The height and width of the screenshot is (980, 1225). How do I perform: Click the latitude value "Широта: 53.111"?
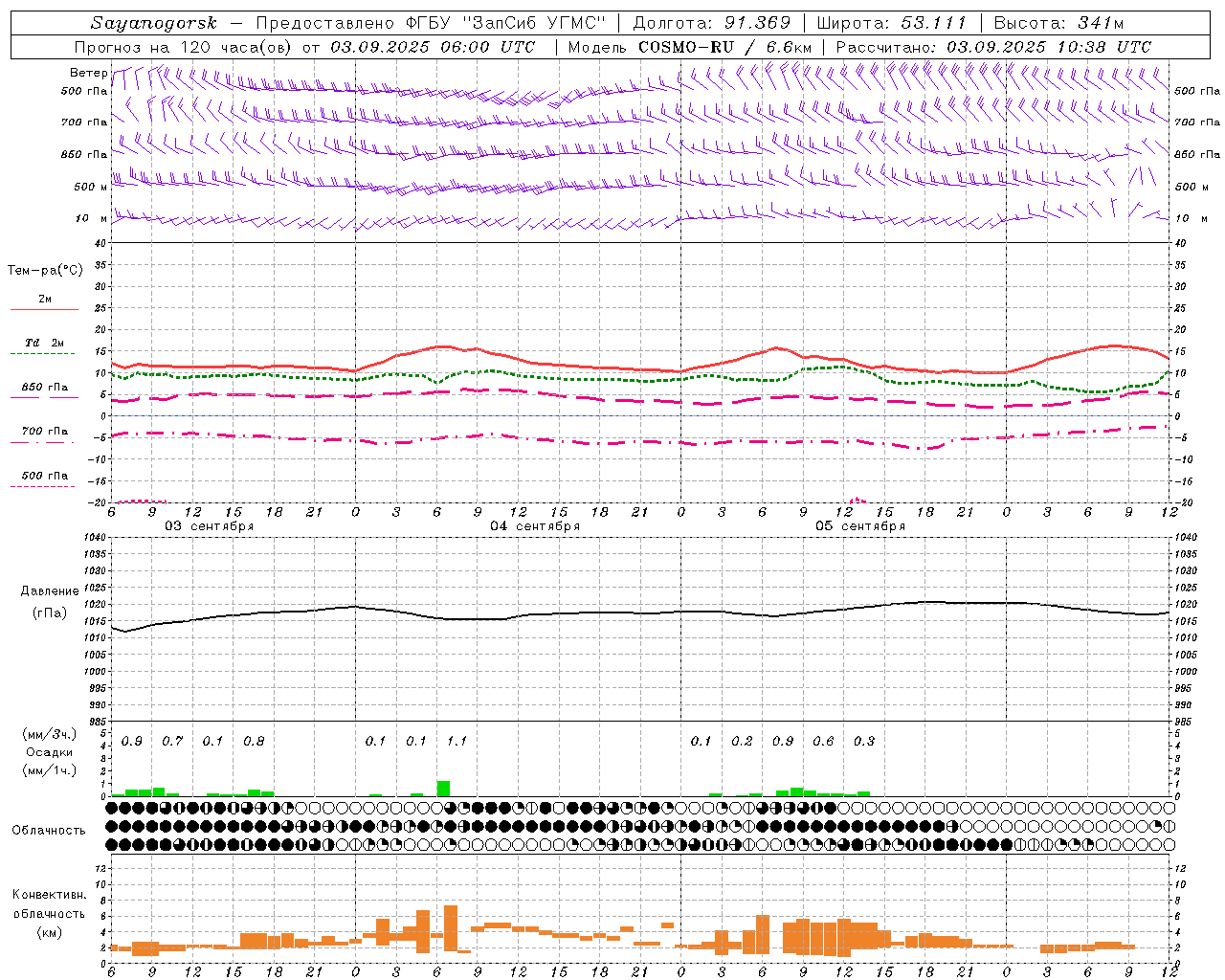tap(892, 23)
